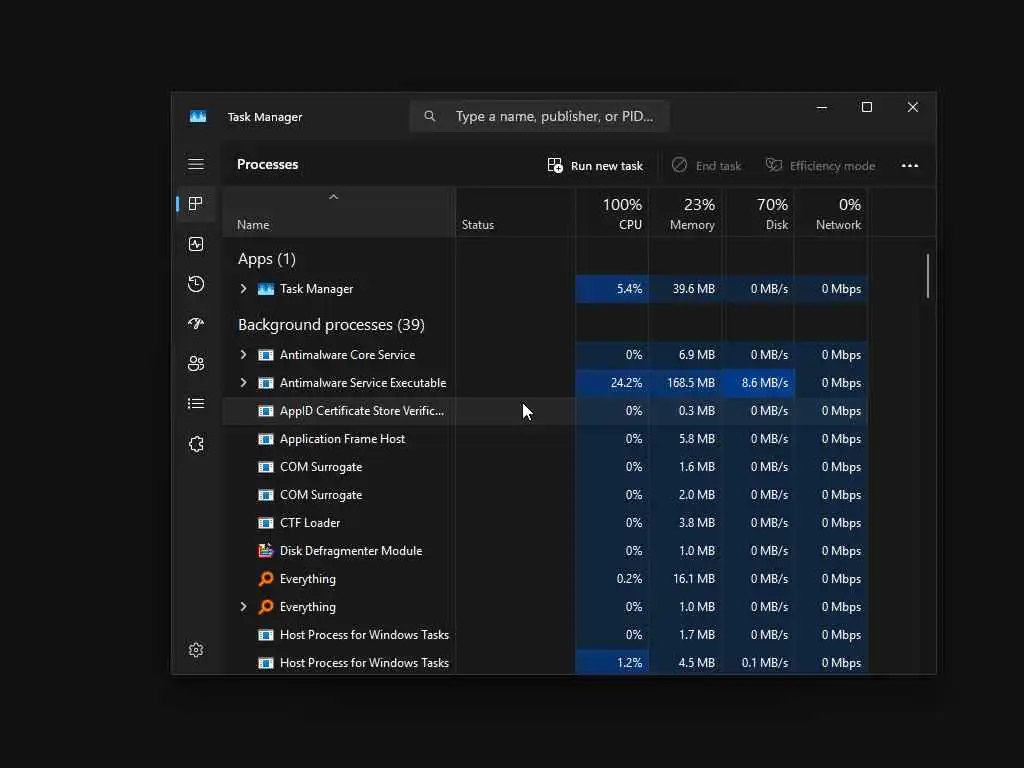Open the Users sidebar icon
This screenshot has height=768, width=1024.
(196, 363)
